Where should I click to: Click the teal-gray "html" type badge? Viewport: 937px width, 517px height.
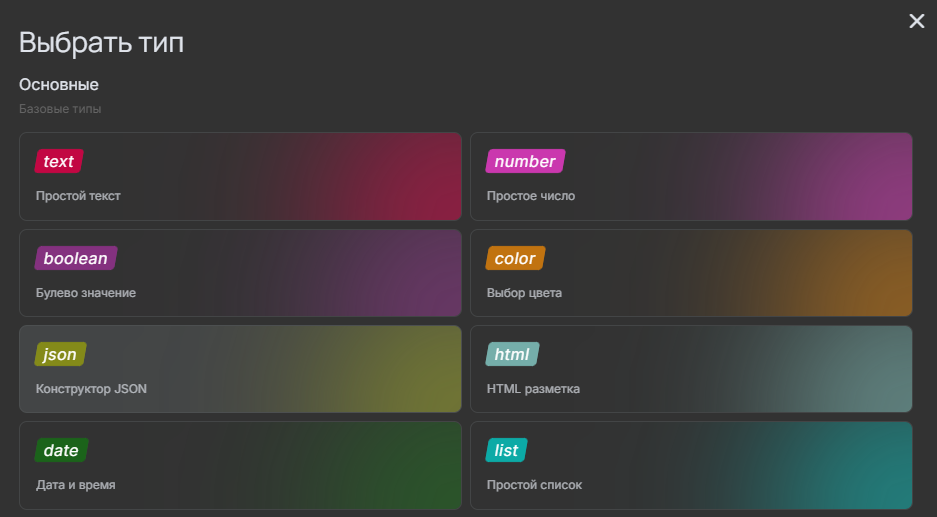click(x=512, y=355)
